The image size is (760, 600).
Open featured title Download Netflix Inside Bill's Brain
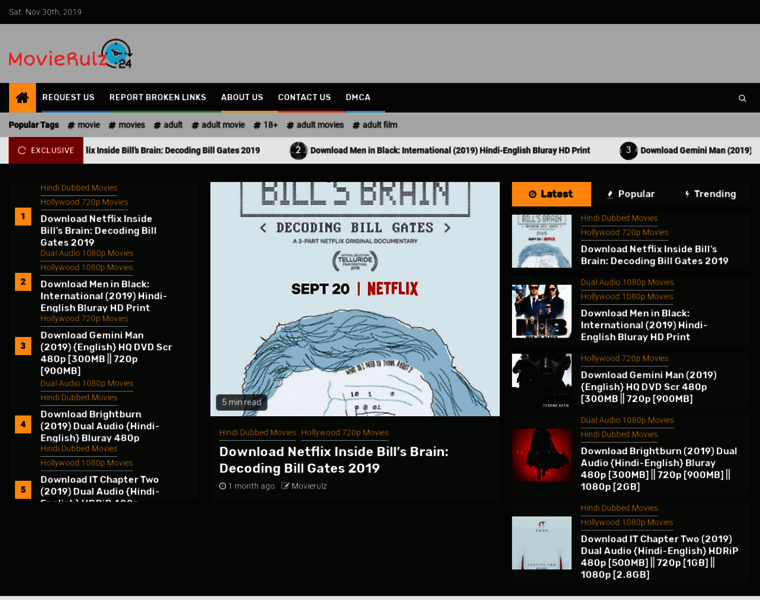[x=333, y=460]
